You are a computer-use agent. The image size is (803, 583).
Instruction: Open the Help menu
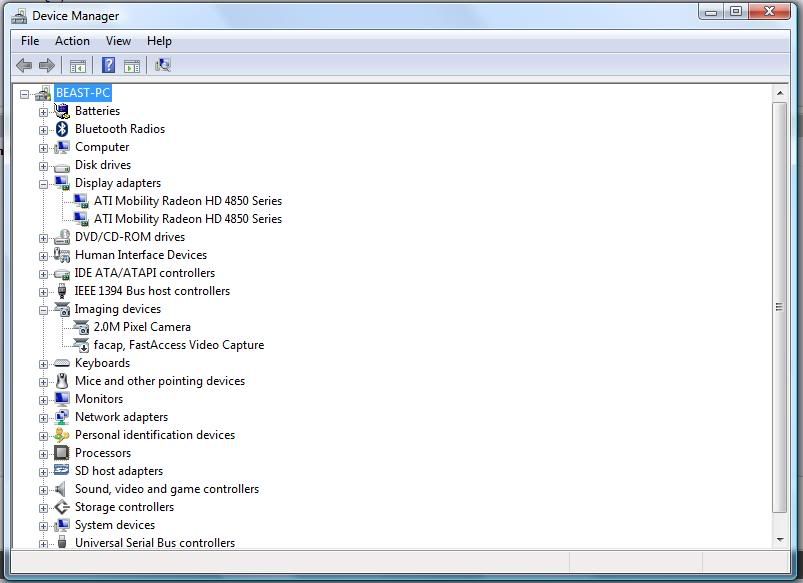pyautogui.click(x=159, y=41)
